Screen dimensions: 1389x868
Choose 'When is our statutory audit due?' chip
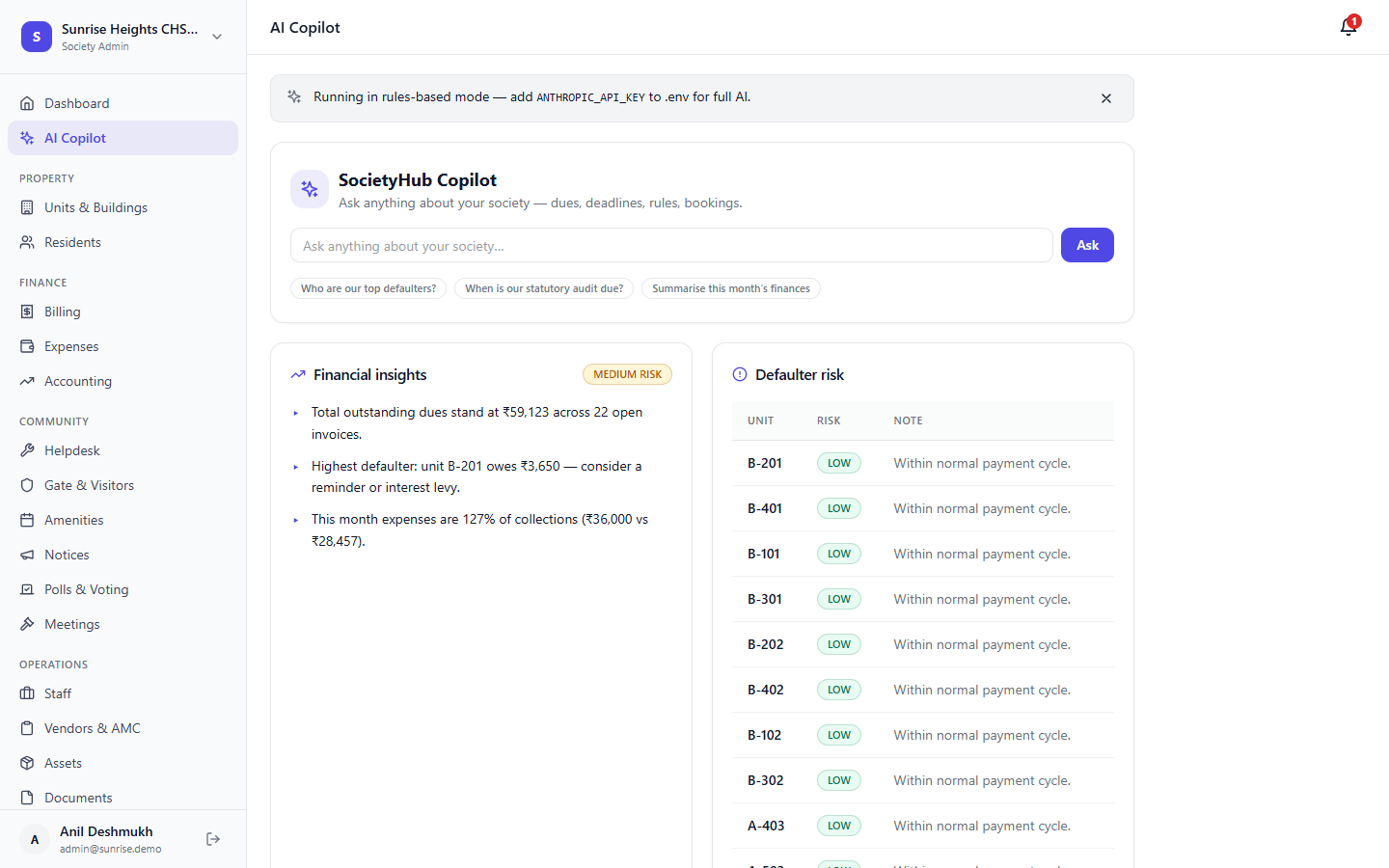pos(544,288)
